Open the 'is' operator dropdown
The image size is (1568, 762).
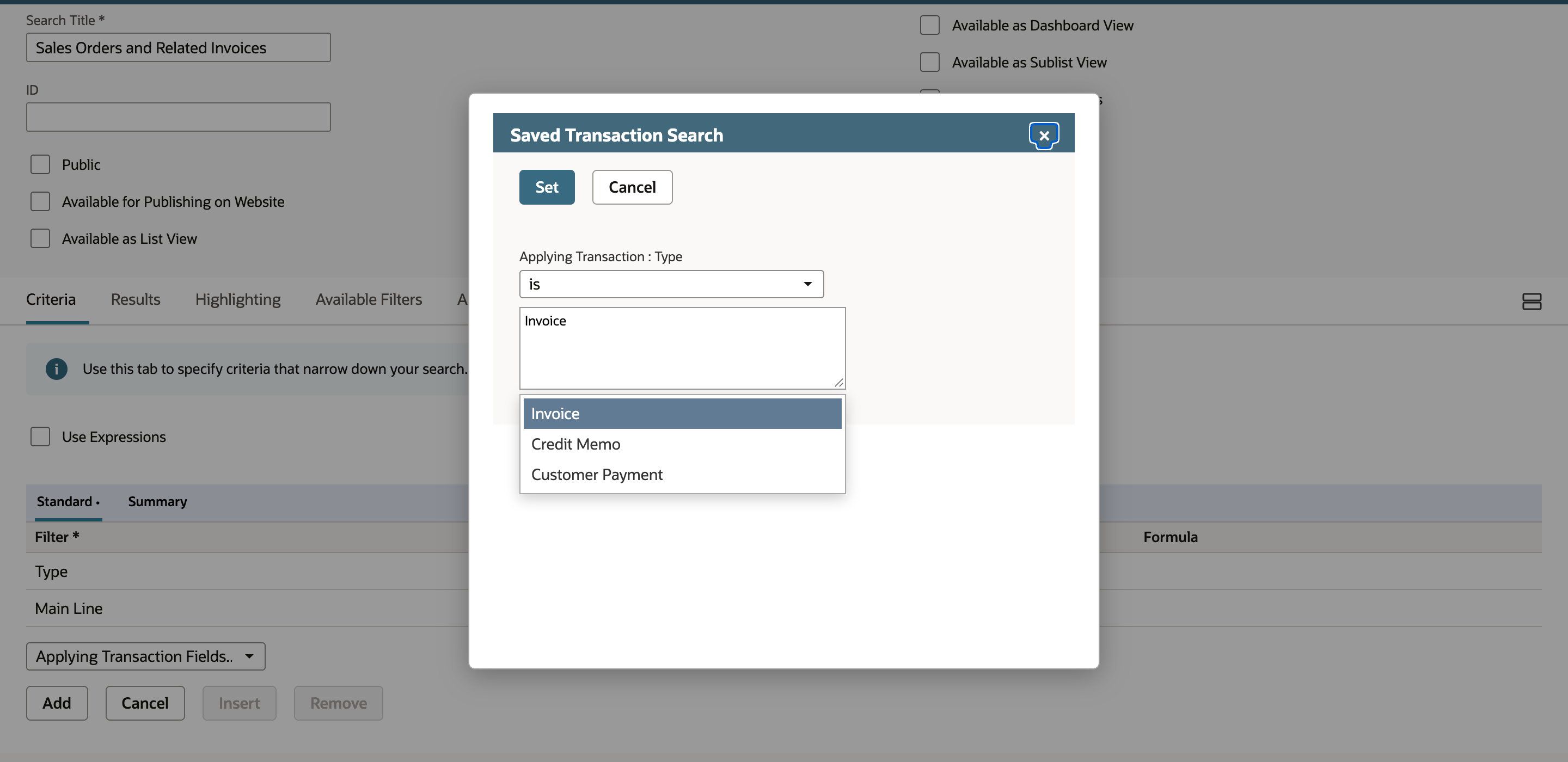pos(671,284)
